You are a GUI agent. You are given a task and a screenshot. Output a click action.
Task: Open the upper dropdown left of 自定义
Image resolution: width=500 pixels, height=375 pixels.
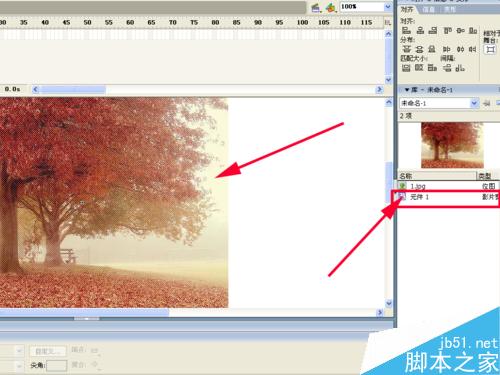point(19,351)
